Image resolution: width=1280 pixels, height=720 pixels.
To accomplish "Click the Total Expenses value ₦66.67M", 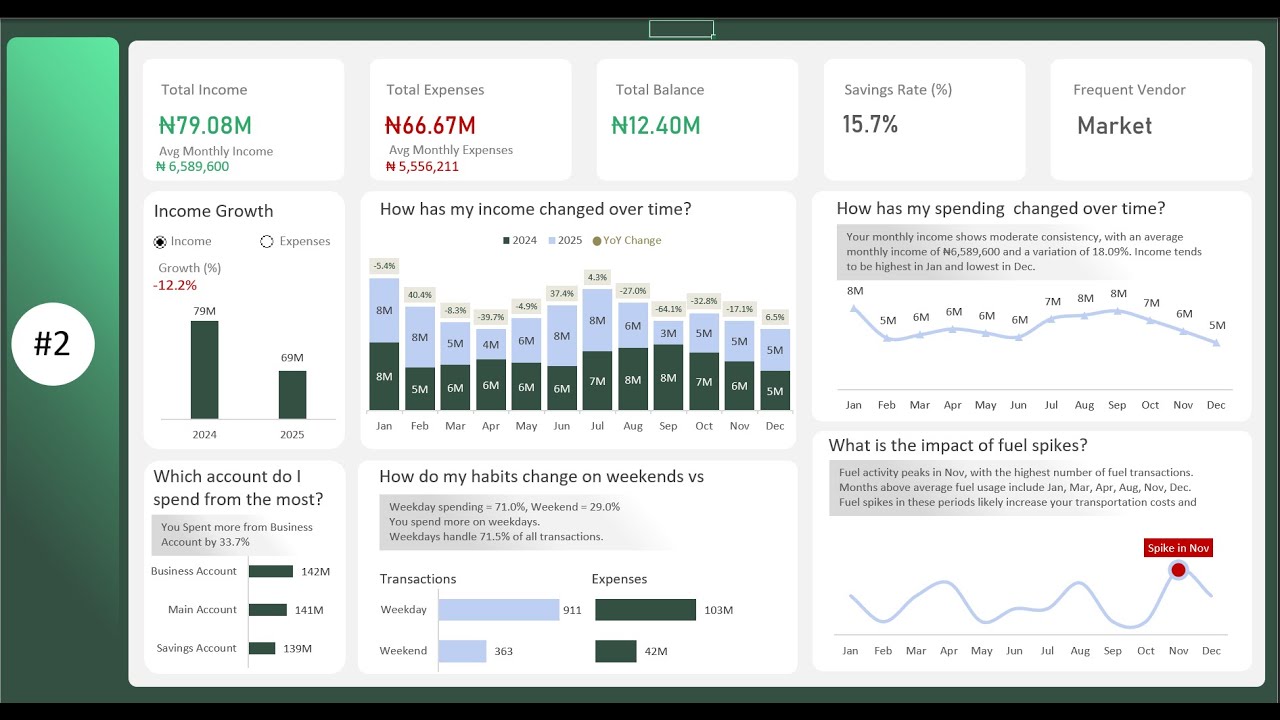I will pos(430,126).
